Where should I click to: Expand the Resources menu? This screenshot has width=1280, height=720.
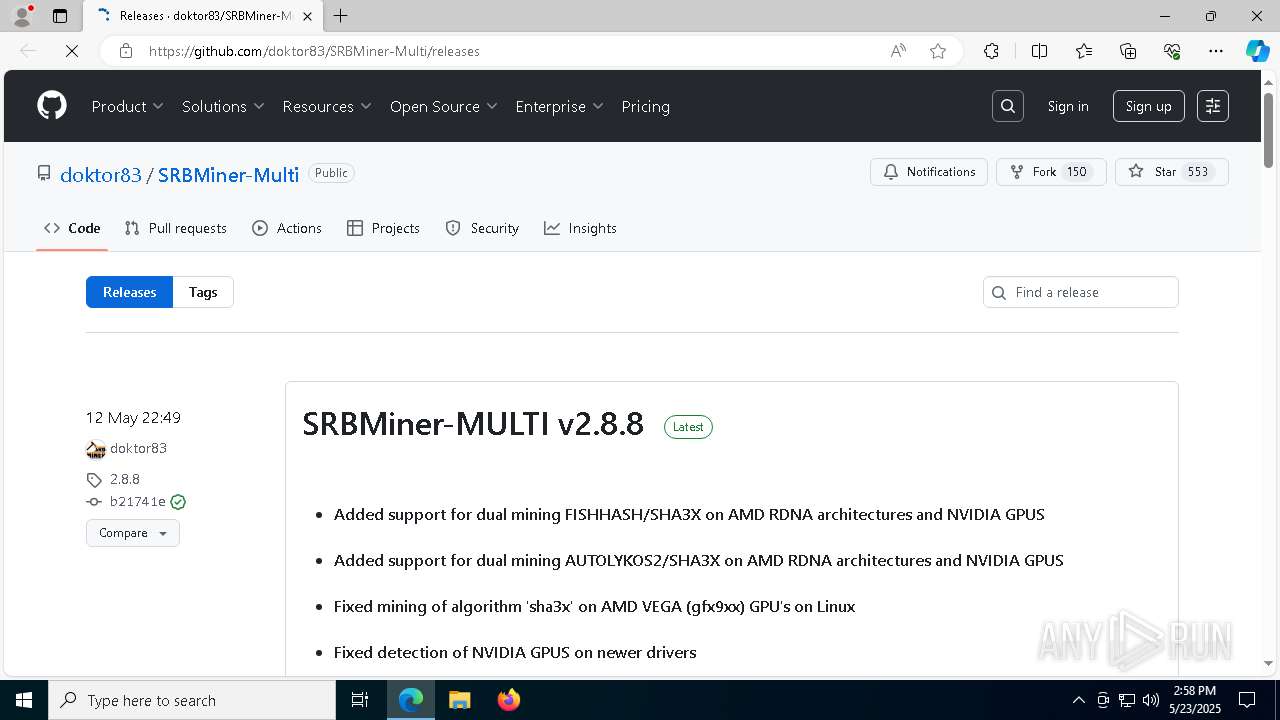point(327,106)
